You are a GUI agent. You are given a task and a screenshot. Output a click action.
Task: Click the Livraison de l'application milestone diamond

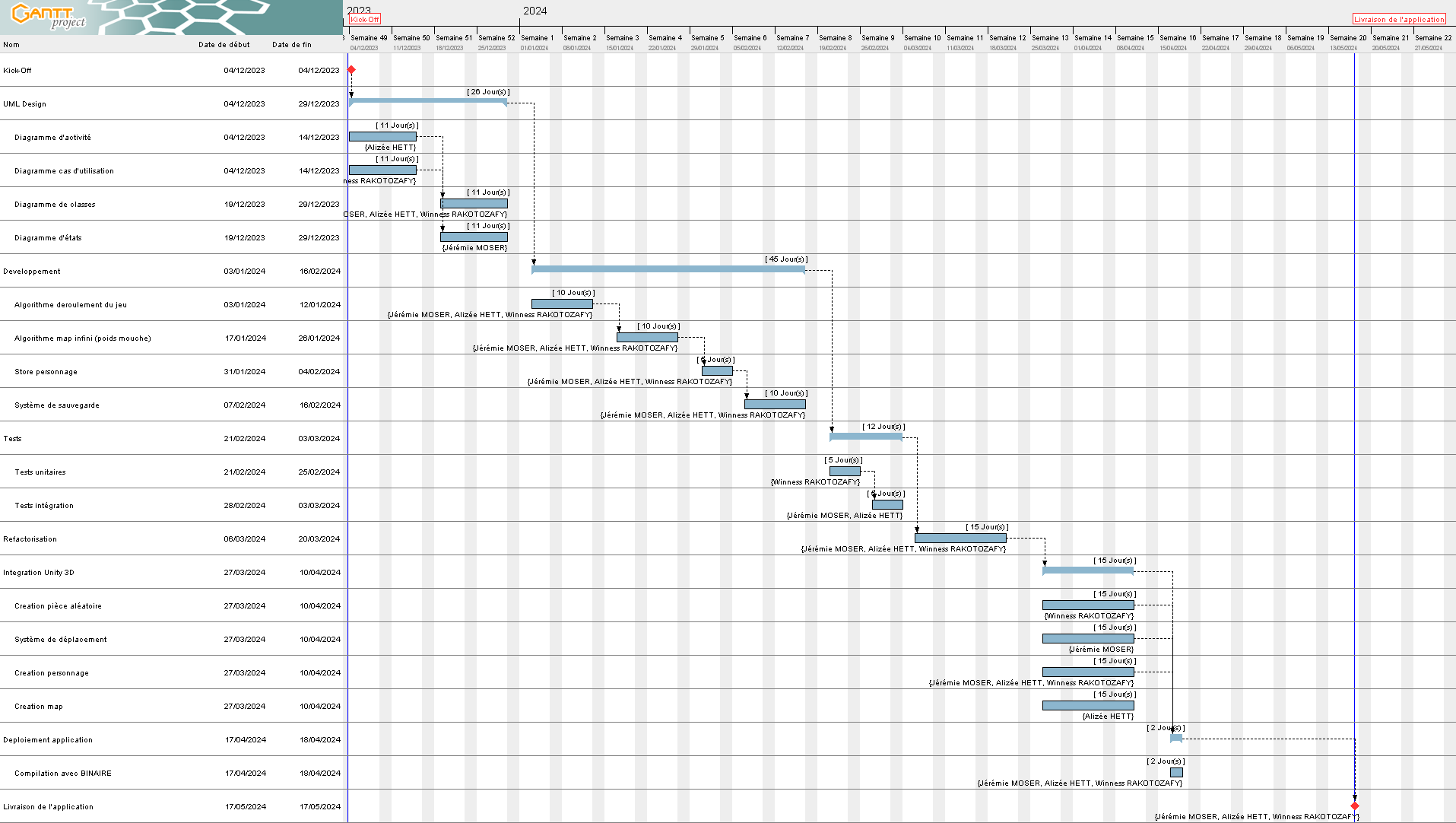point(1355,806)
